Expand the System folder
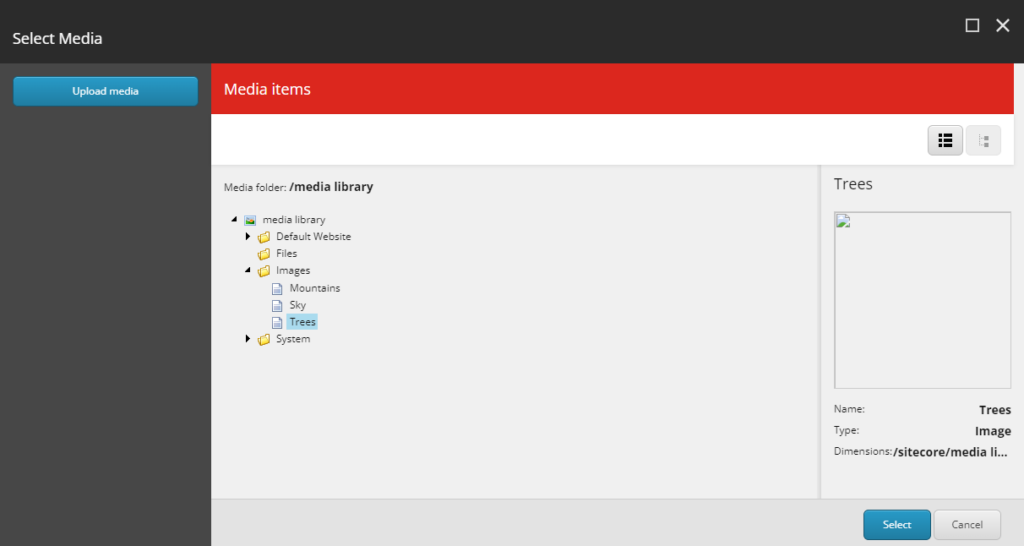 248,339
